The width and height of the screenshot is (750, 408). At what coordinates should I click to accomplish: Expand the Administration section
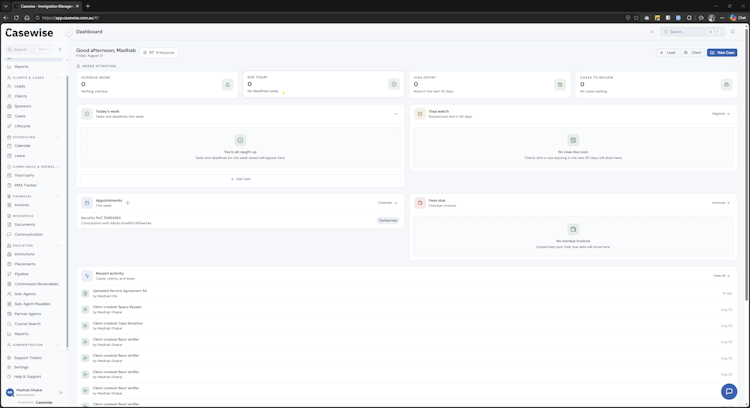pyautogui.click(x=58, y=345)
